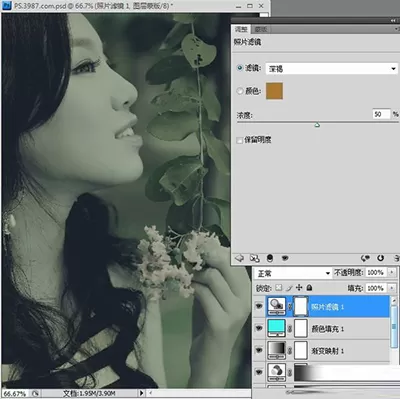Open the status bar info arrow menu

tap(142, 393)
